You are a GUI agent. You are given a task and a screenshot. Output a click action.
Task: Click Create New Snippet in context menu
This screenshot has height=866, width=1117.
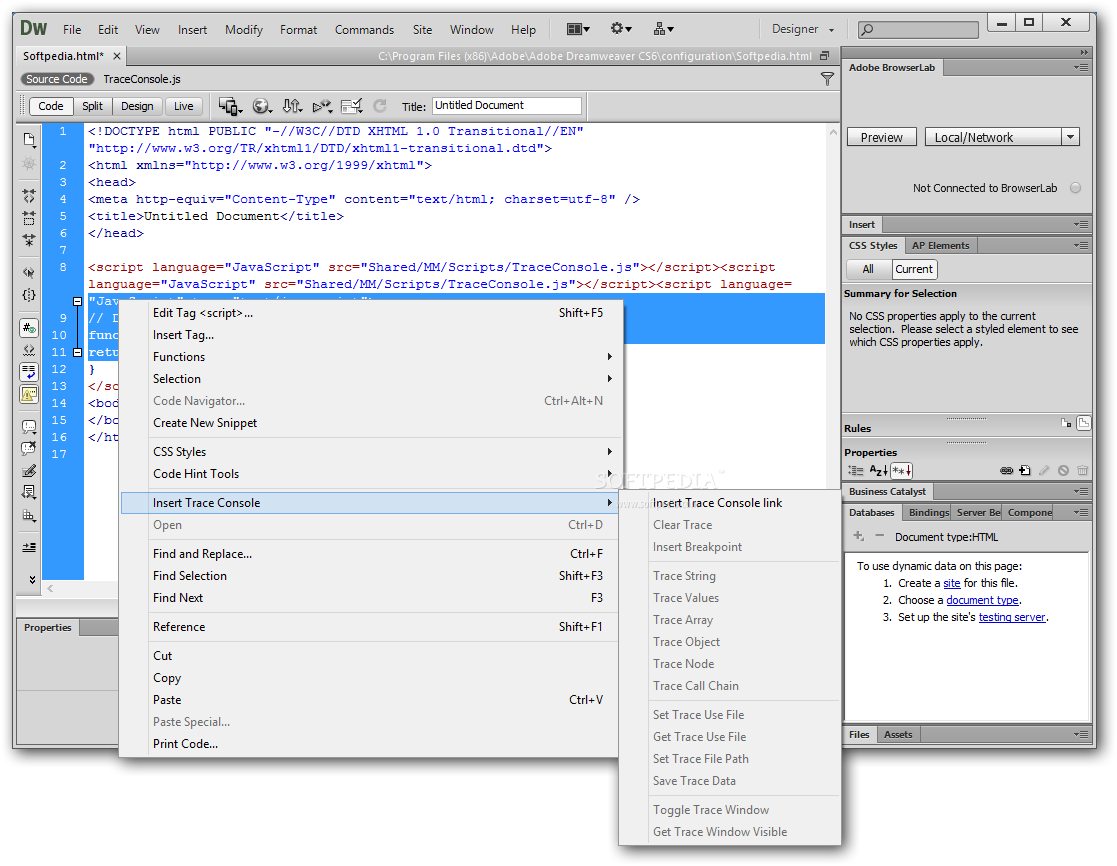(x=370, y=423)
